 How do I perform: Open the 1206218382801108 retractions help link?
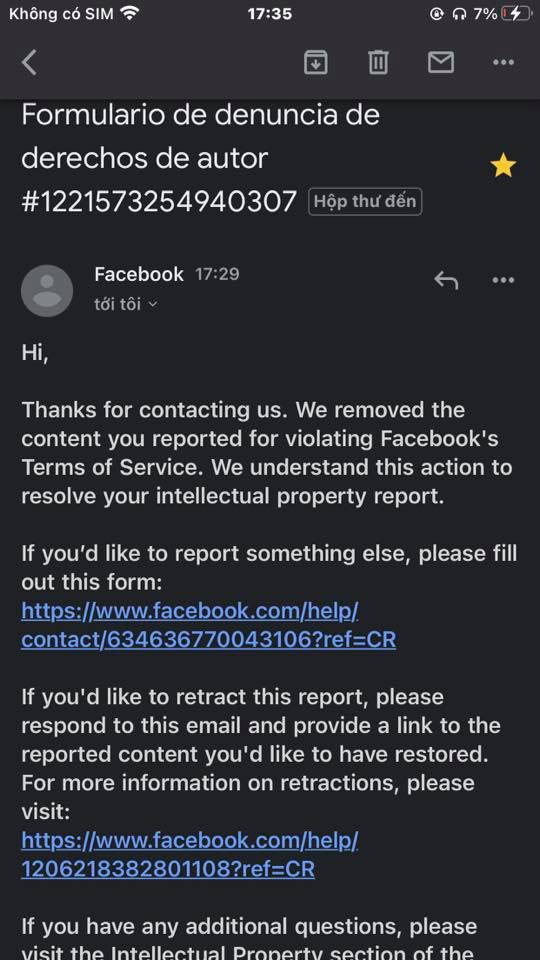coord(190,855)
